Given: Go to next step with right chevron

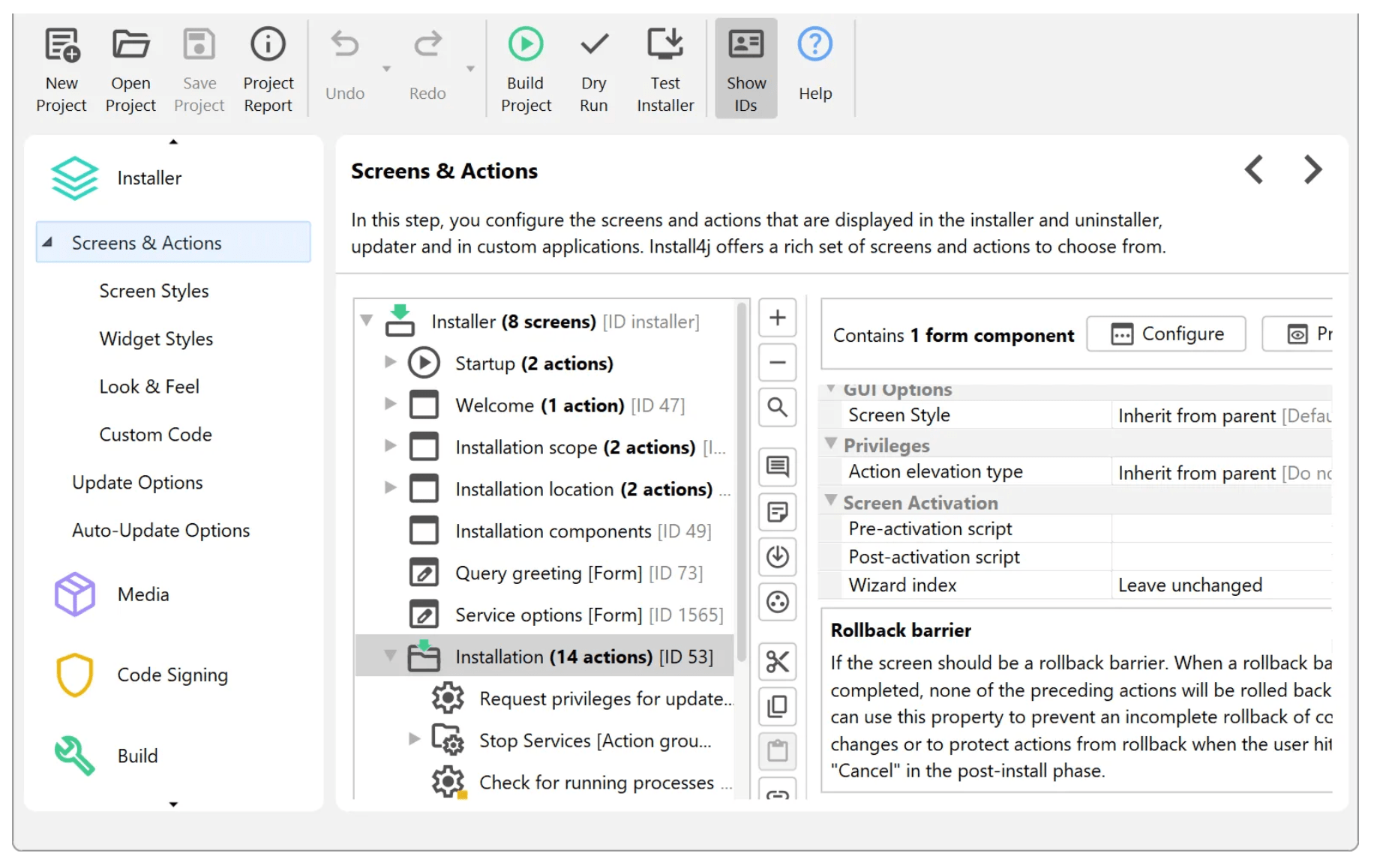Looking at the screenshot, I should [1312, 169].
